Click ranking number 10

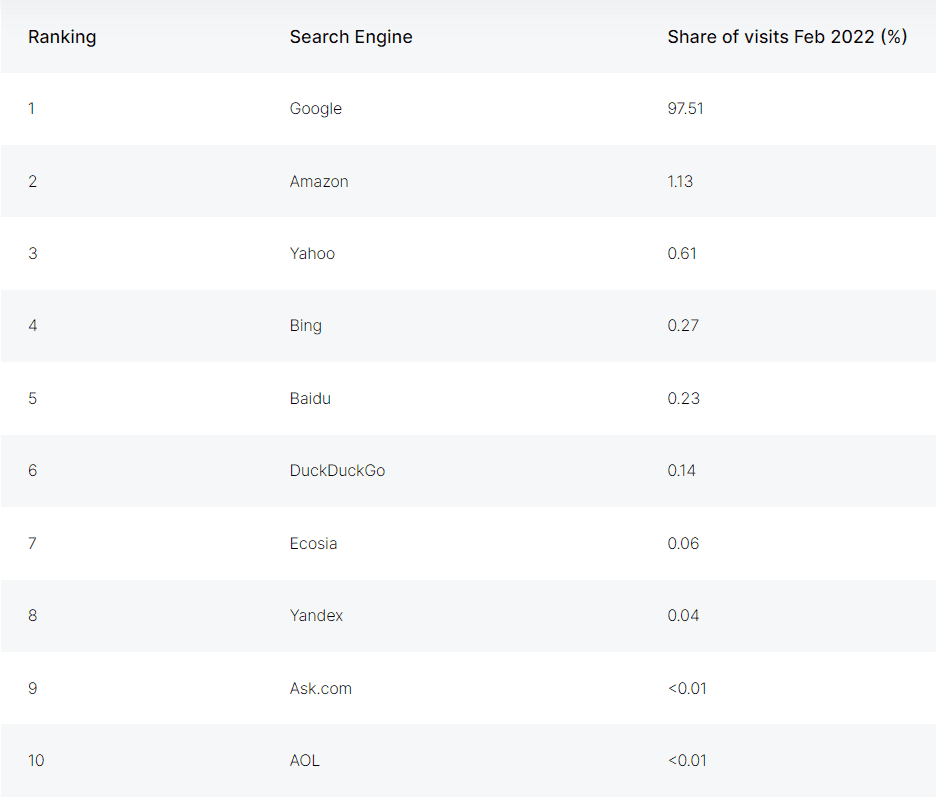[x=36, y=761]
